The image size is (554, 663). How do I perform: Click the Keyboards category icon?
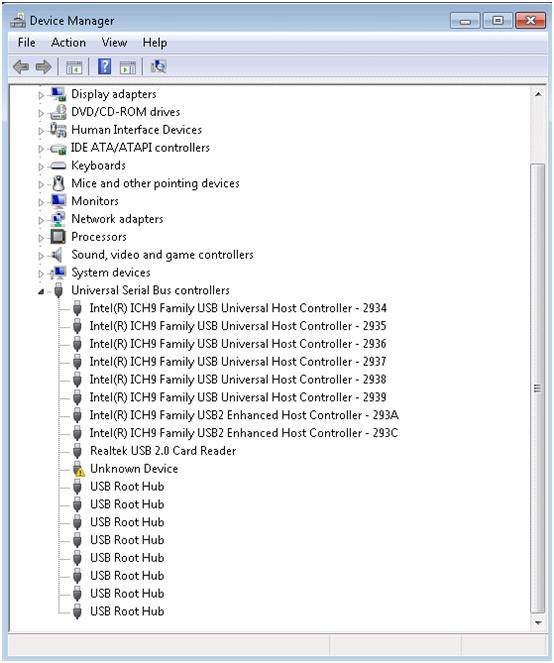click(x=58, y=166)
